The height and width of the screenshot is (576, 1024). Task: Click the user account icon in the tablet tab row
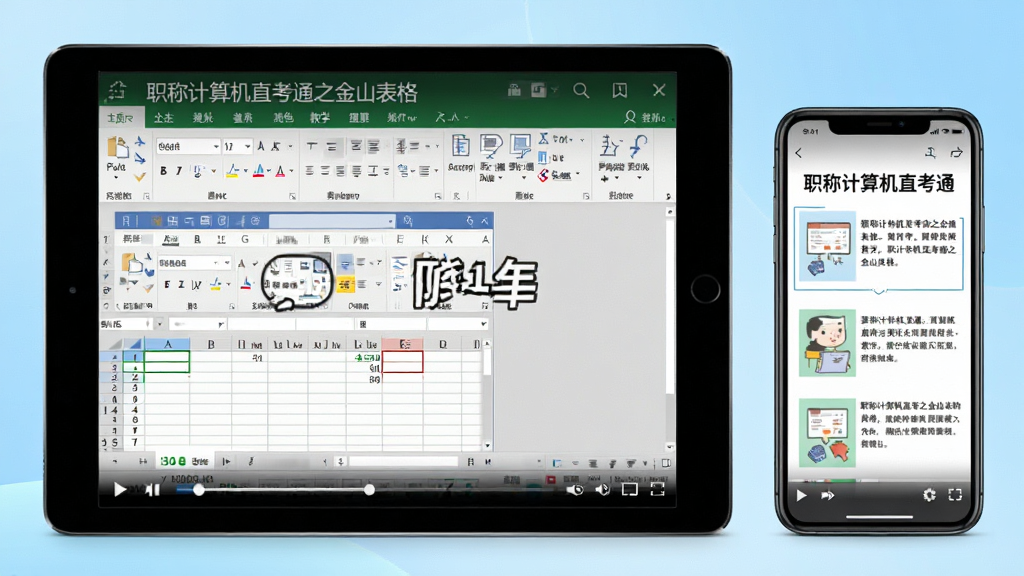630,117
